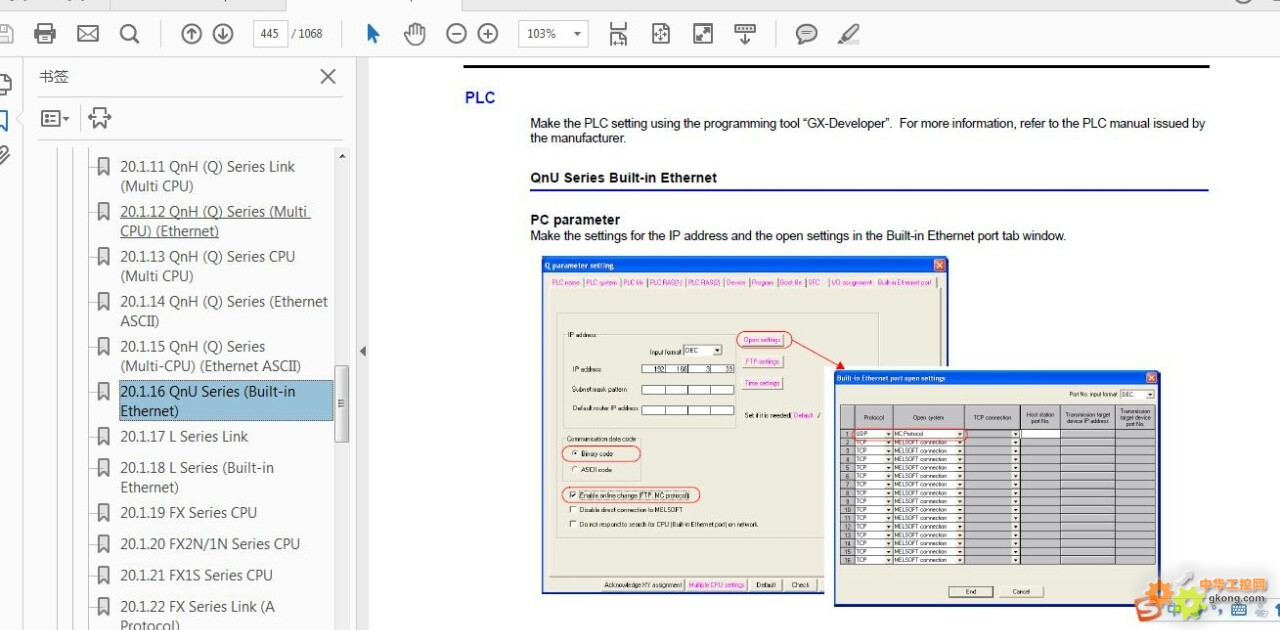Viewport: 1280px width, 630px height.
Task: Select Binary code radio in pictured dialog
Action: (573, 453)
